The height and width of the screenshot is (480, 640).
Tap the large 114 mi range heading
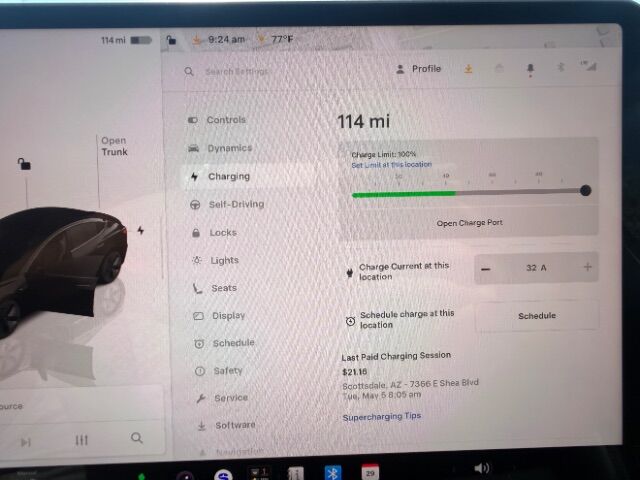363,122
